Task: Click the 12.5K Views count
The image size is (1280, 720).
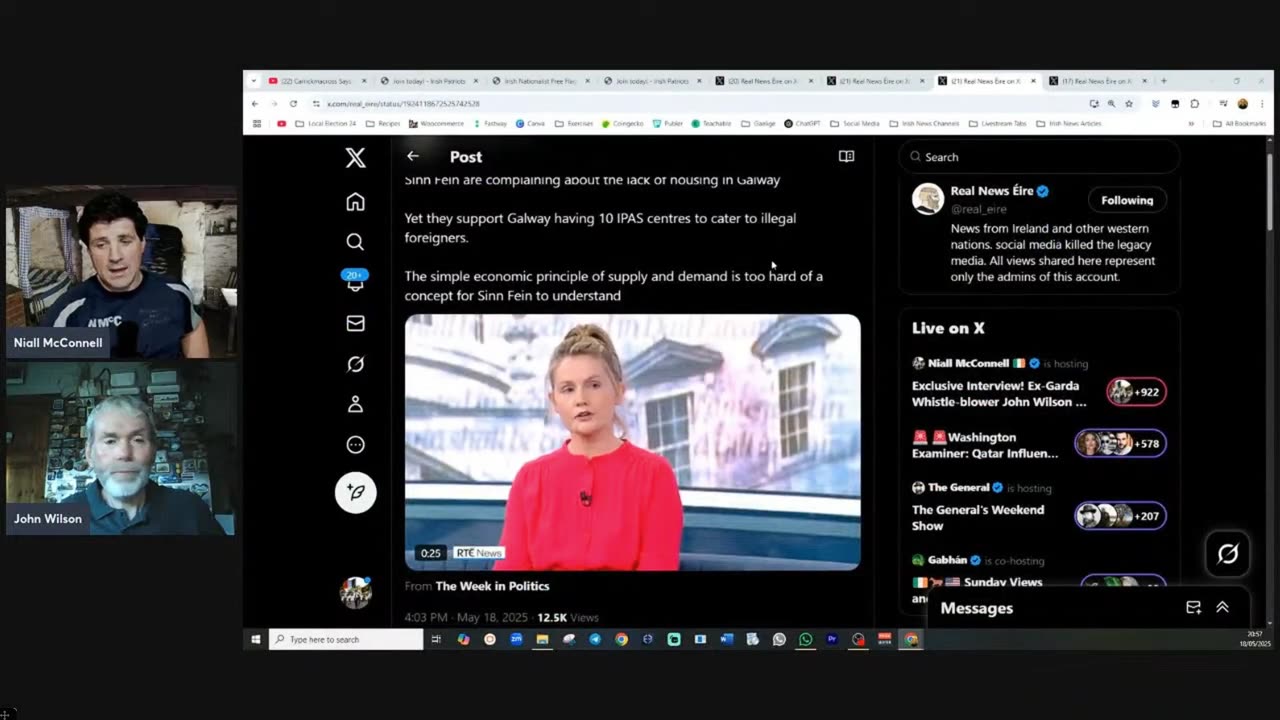Action: click(x=568, y=617)
